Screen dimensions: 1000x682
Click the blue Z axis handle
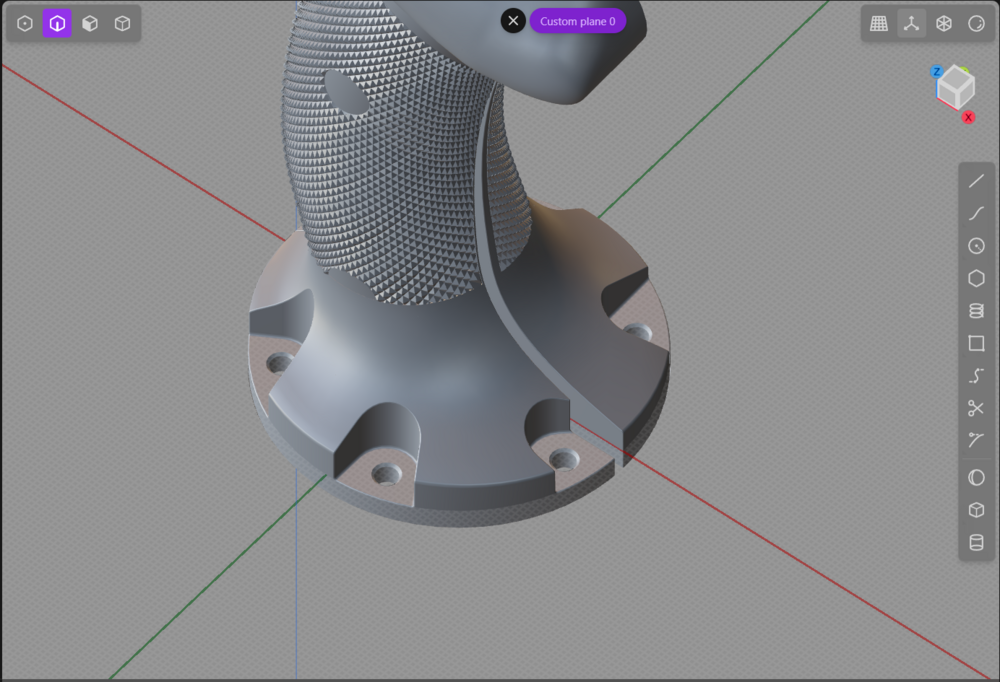[x=936, y=71]
